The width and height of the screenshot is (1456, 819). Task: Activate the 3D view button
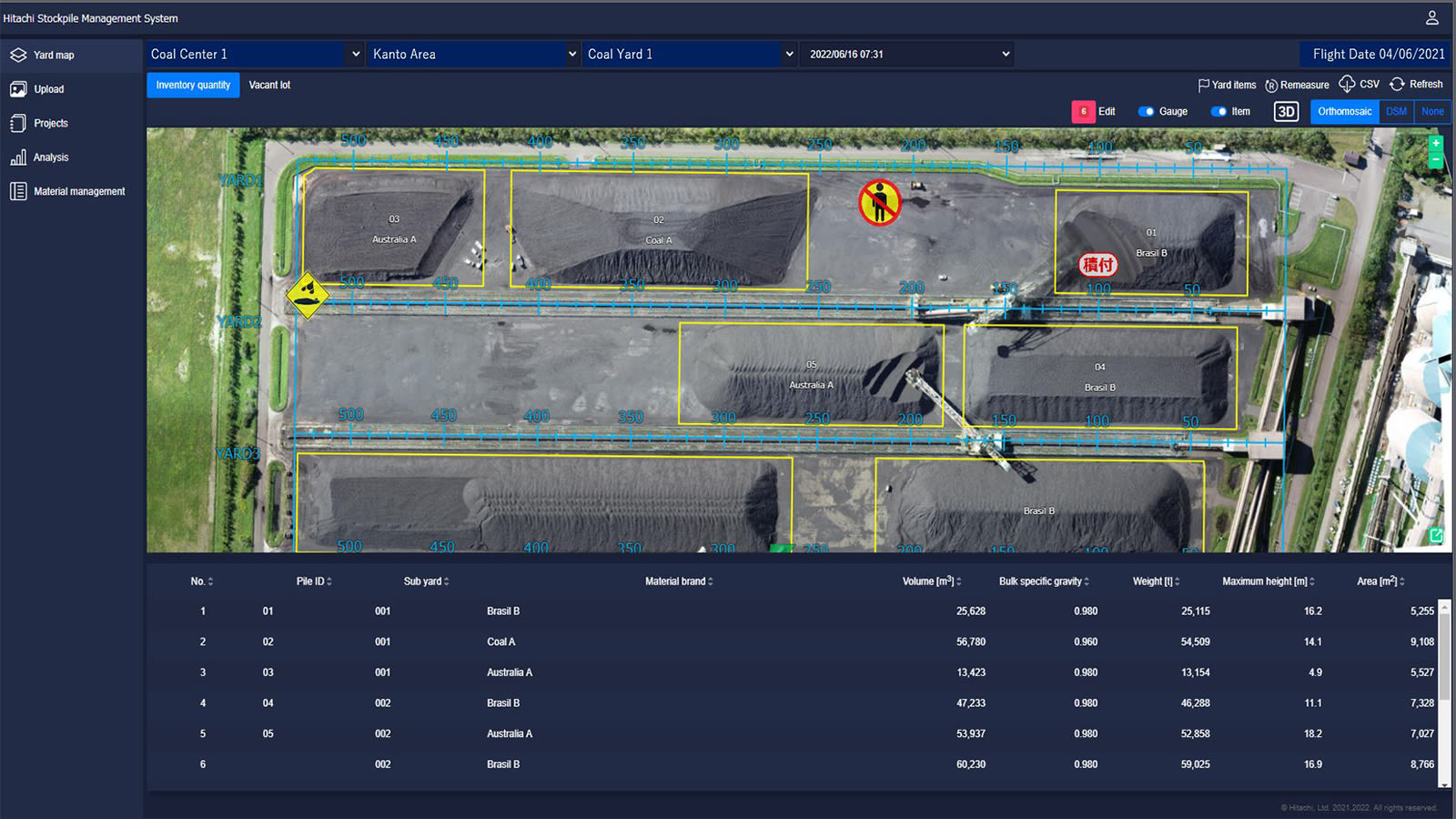click(1286, 111)
